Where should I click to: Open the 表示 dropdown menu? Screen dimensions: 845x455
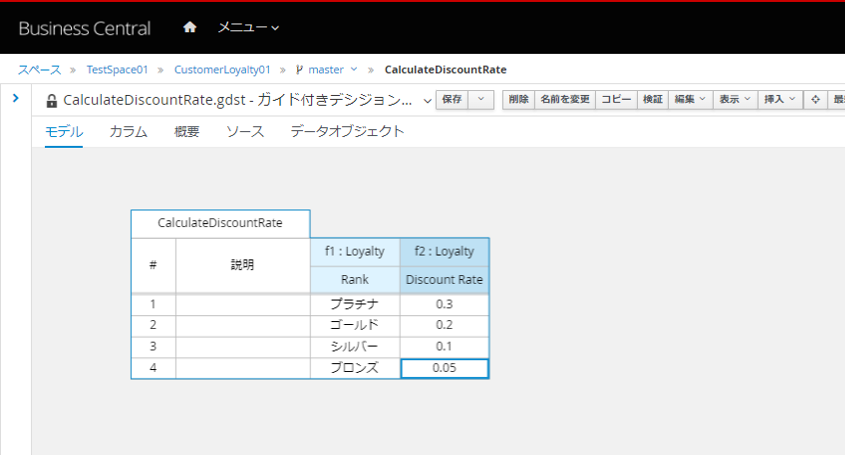735,99
